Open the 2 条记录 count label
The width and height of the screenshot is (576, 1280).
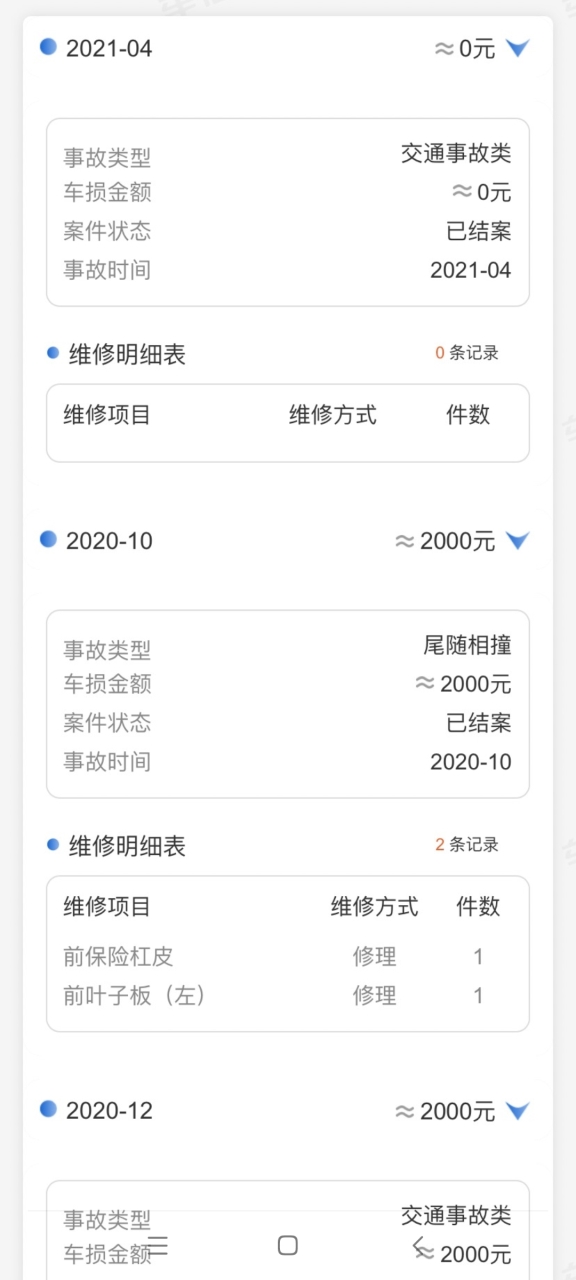(467, 844)
